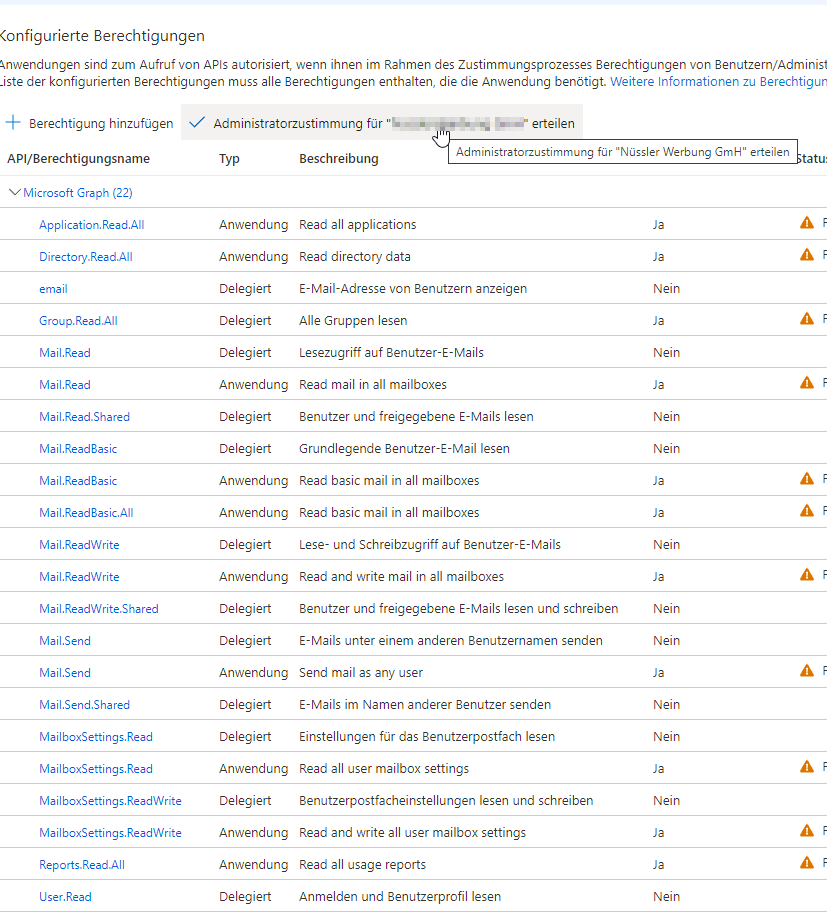827x924 pixels.
Task: Click the warning icon in the Group.Read.All row
Action: pos(807,319)
